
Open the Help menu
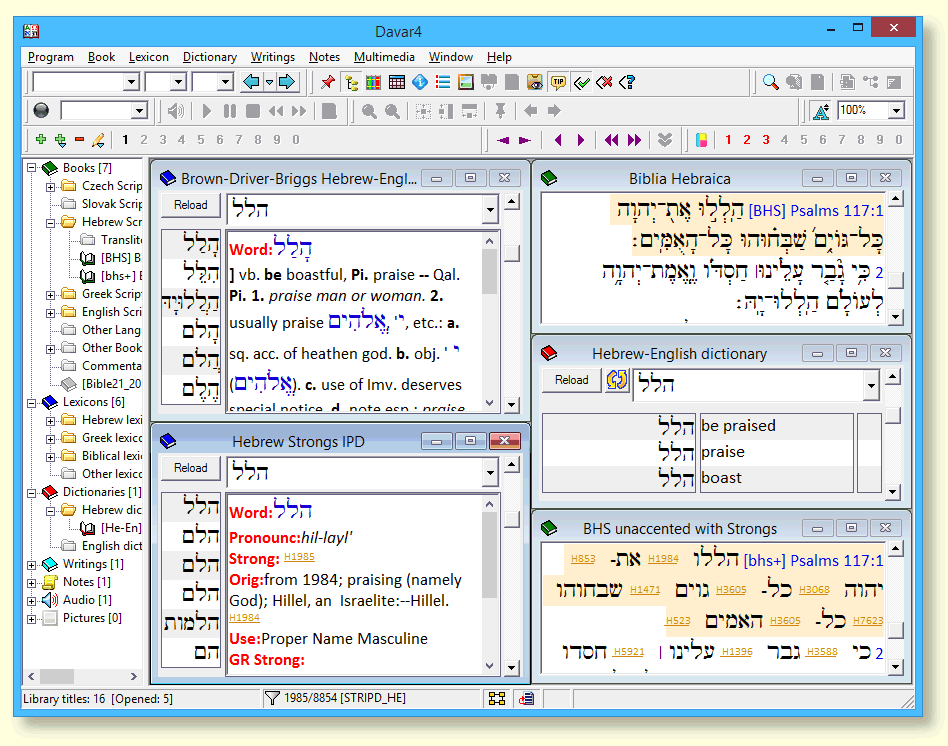[x=499, y=57]
